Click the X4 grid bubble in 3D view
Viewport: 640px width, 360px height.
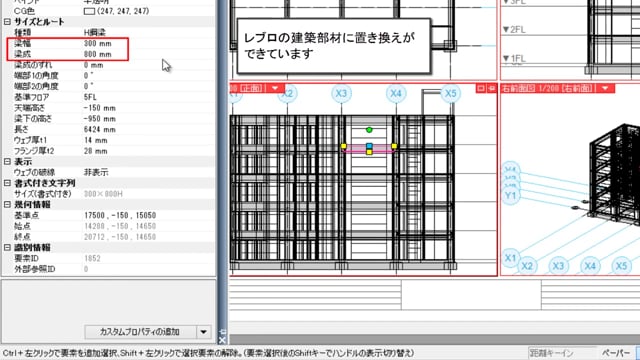590,266
